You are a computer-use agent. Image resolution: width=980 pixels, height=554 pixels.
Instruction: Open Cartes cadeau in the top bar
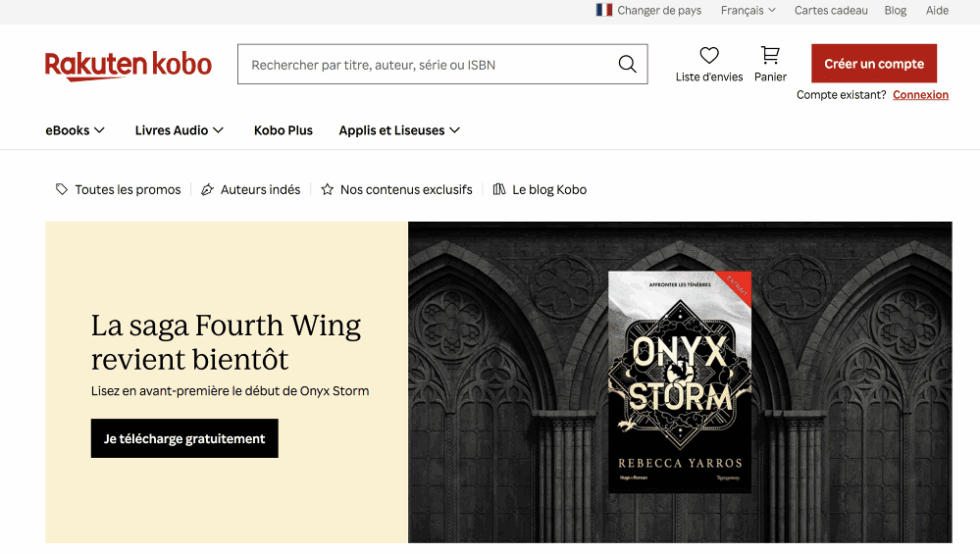tap(831, 10)
